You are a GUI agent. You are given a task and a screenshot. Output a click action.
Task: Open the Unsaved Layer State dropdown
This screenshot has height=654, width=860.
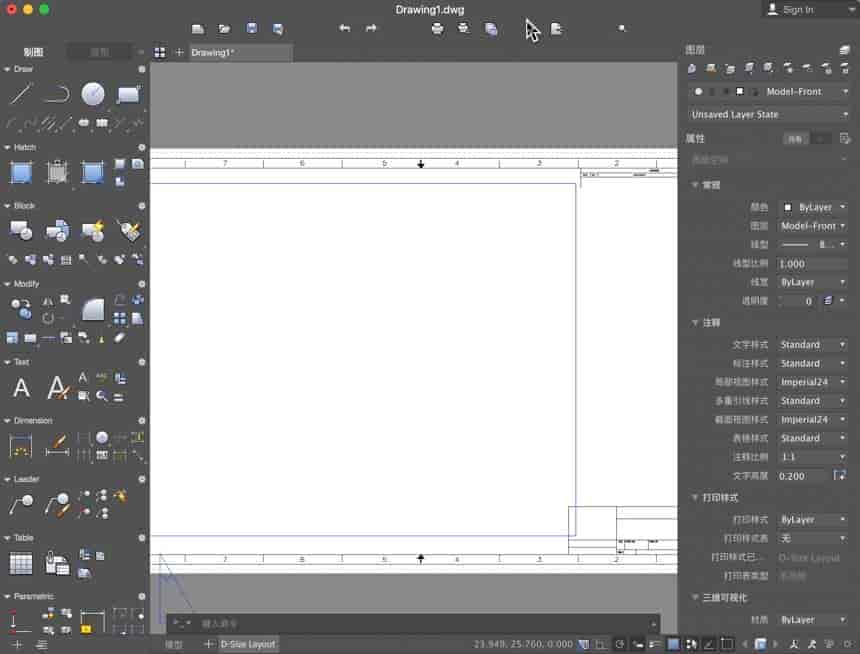(767, 114)
